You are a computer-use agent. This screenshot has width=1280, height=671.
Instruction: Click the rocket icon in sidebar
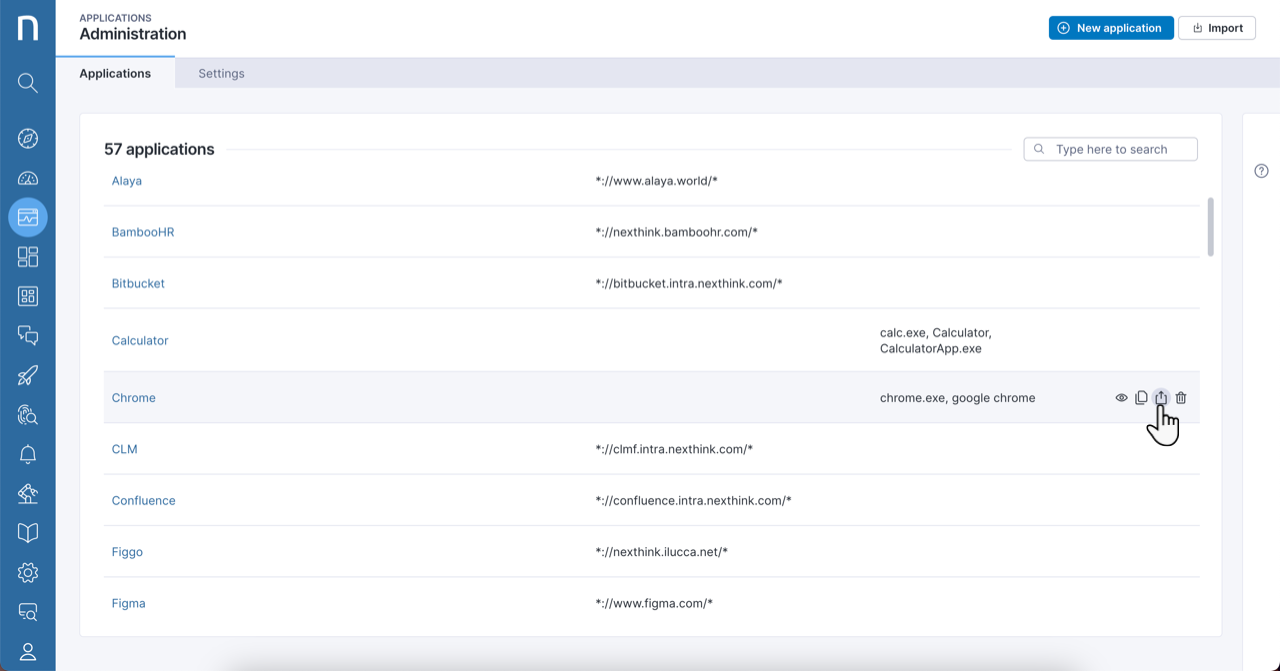[28, 375]
